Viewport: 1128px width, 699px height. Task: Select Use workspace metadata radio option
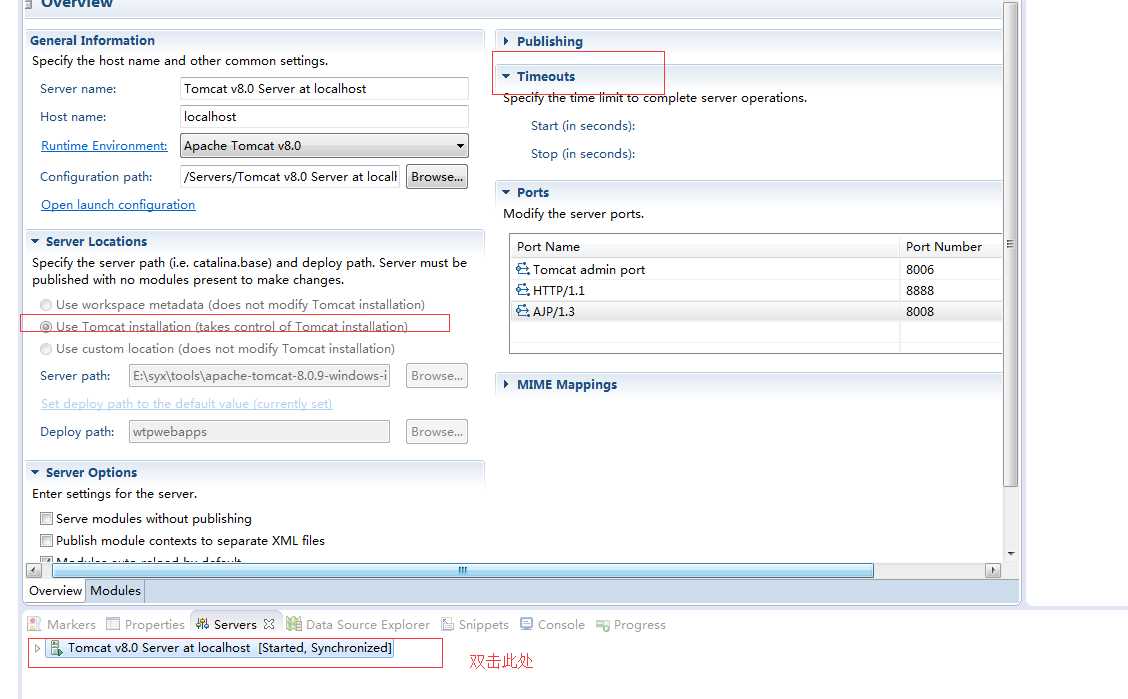pos(46,305)
